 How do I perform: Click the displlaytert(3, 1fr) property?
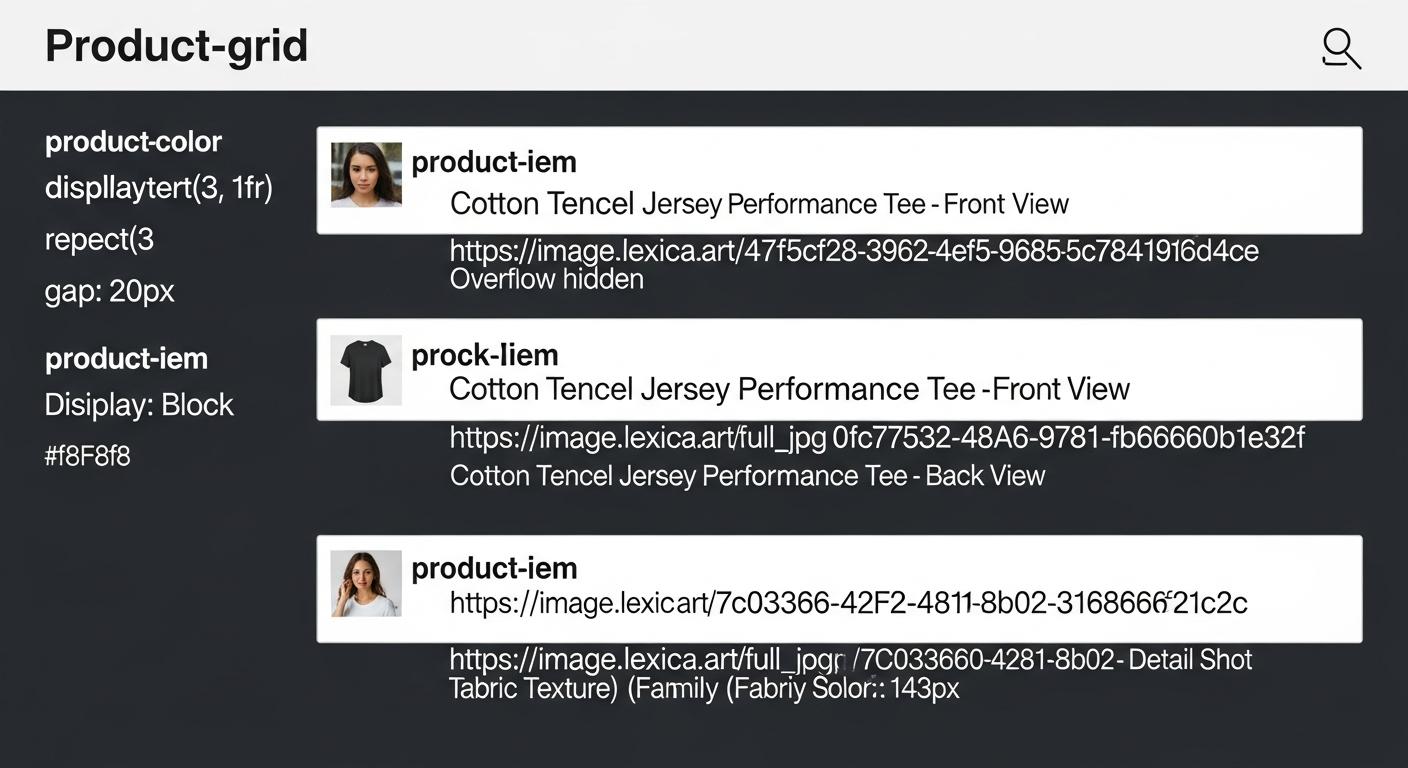(158, 188)
